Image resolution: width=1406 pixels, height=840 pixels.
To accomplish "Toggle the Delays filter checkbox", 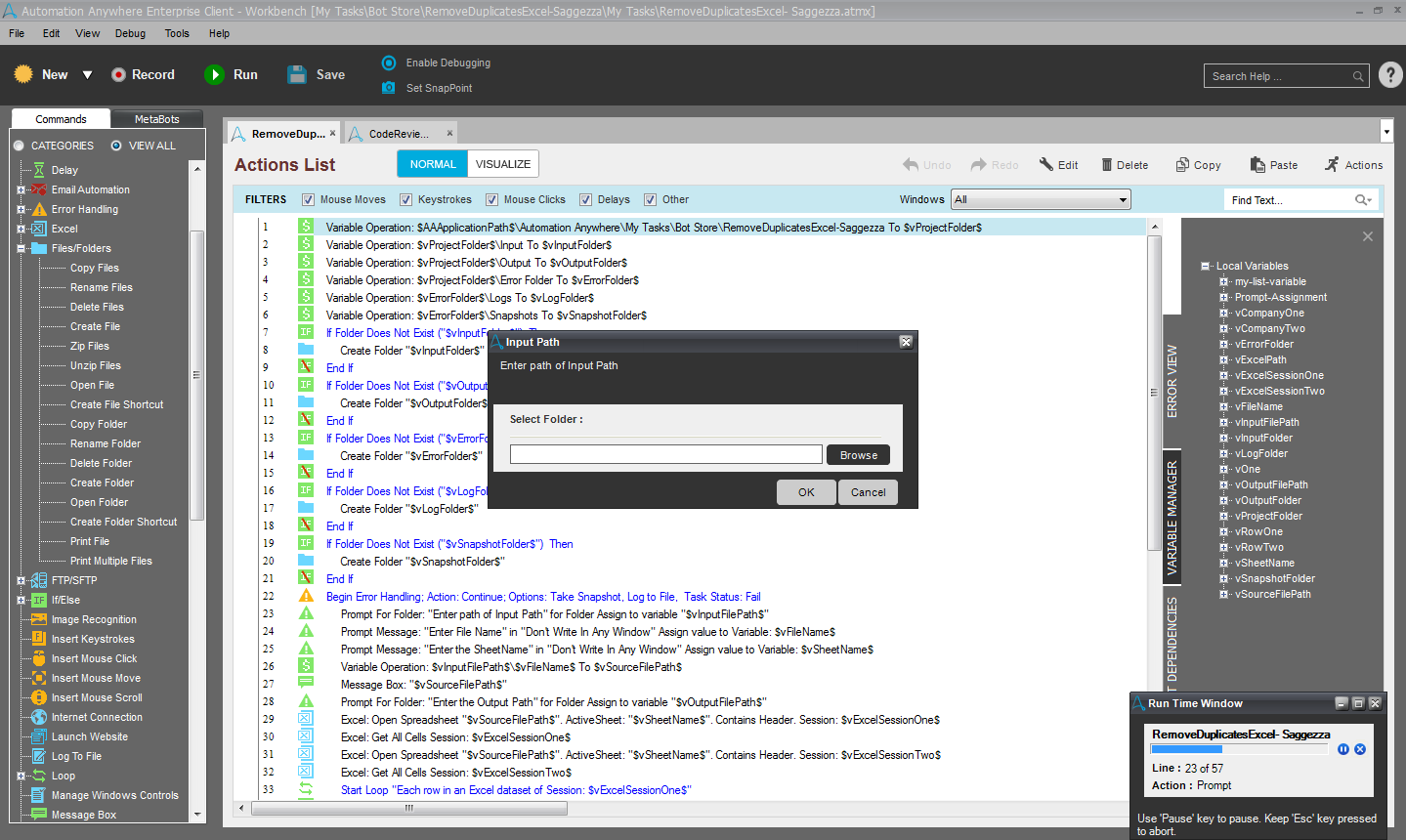I will pos(586,200).
